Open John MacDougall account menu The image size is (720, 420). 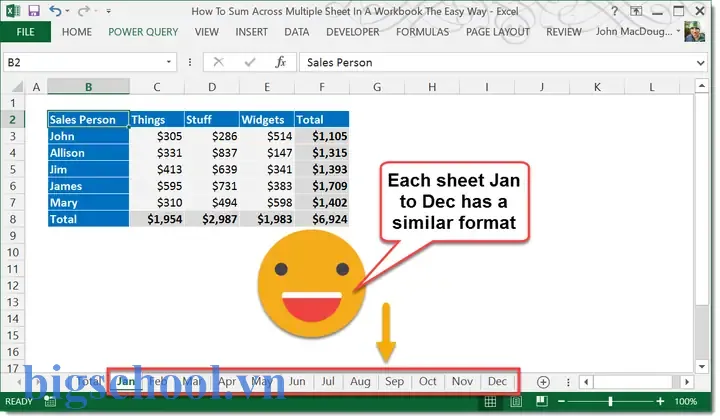(x=638, y=31)
